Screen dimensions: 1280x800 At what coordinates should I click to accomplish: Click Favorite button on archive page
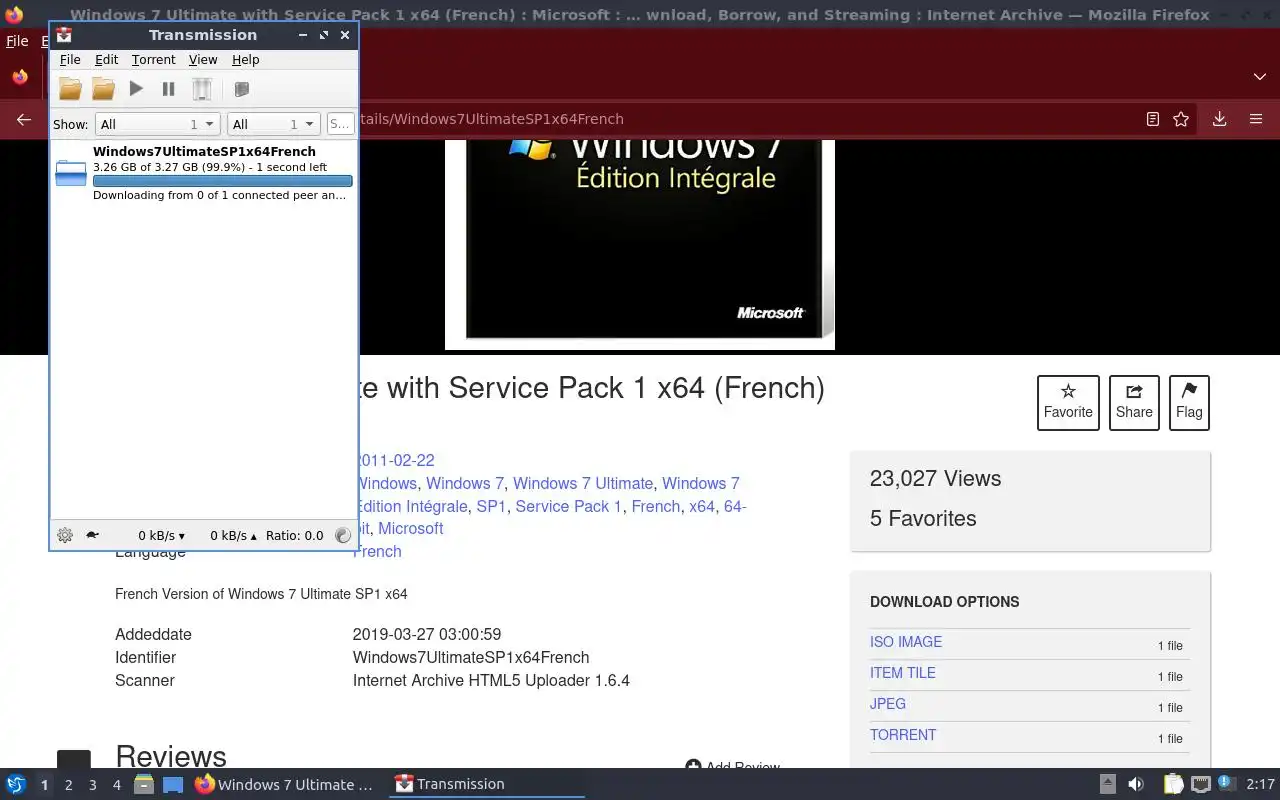coord(1068,403)
